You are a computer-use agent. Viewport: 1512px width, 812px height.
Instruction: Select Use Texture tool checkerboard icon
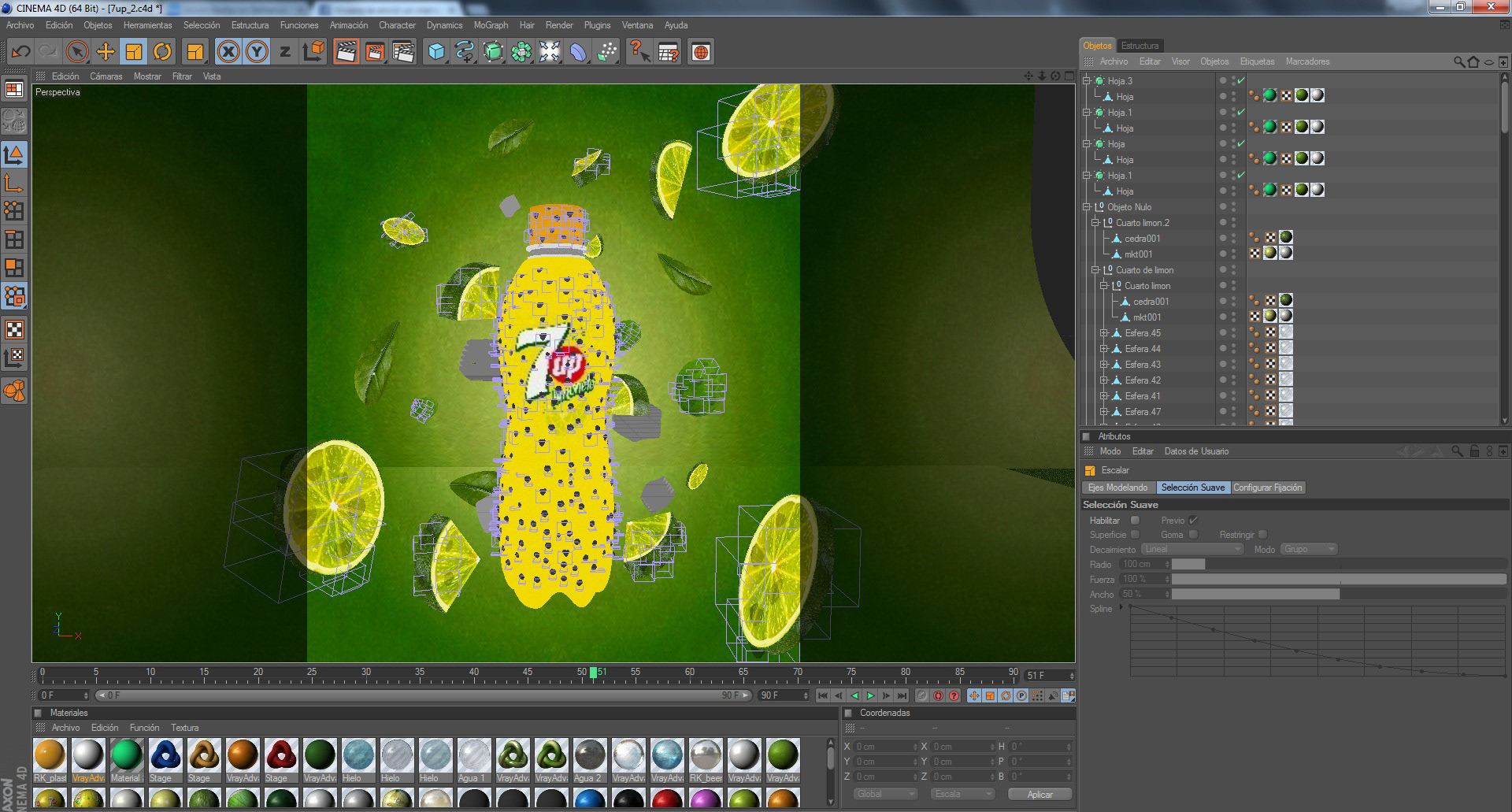click(14, 329)
